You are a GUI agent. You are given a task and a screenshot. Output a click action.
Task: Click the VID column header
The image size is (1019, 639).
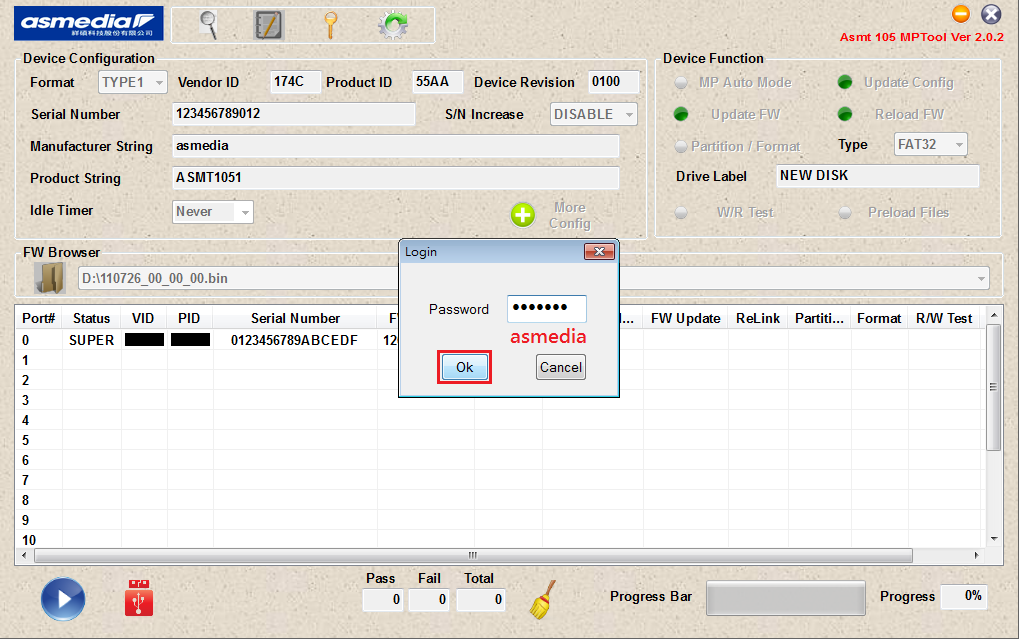(143, 319)
